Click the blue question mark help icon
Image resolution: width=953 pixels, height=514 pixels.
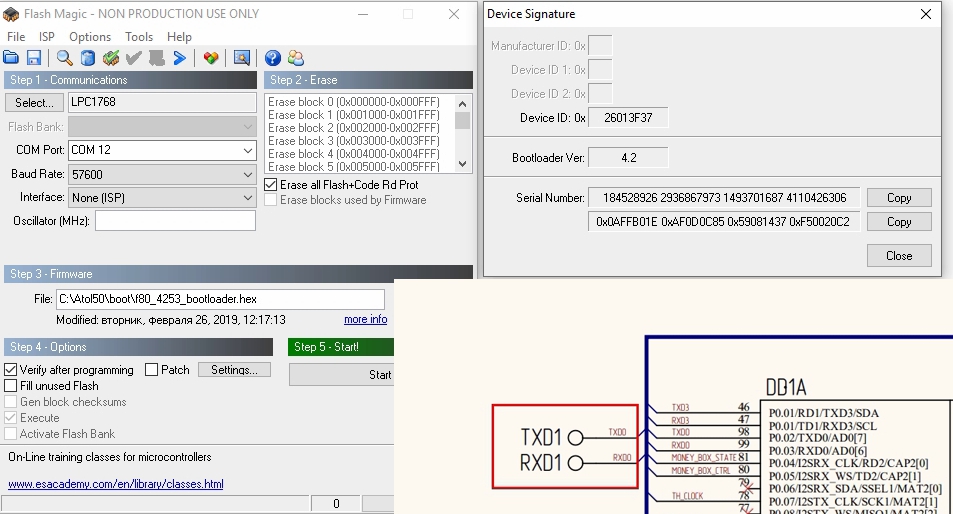273,58
